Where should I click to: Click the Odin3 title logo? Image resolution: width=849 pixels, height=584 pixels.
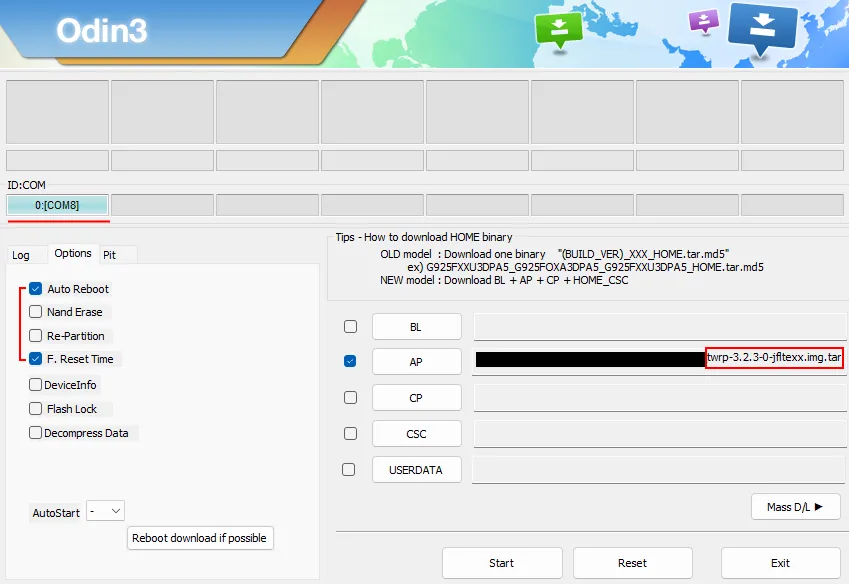tap(102, 30)
